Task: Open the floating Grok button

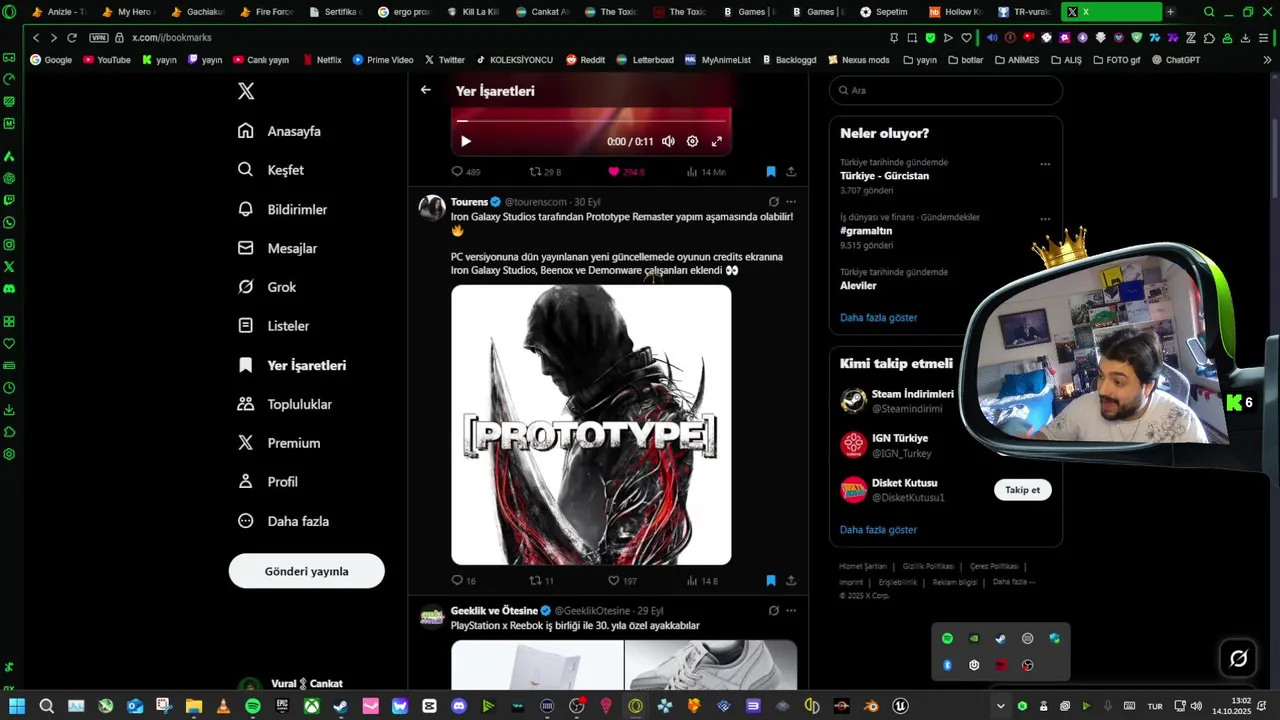Action: click(1238, 658)
